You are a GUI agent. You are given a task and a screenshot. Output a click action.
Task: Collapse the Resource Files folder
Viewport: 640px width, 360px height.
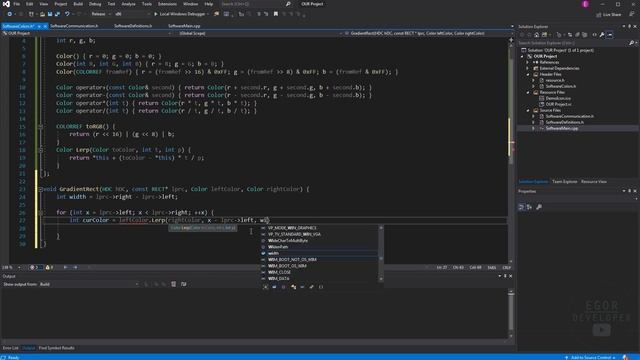[x=528, y=92]
